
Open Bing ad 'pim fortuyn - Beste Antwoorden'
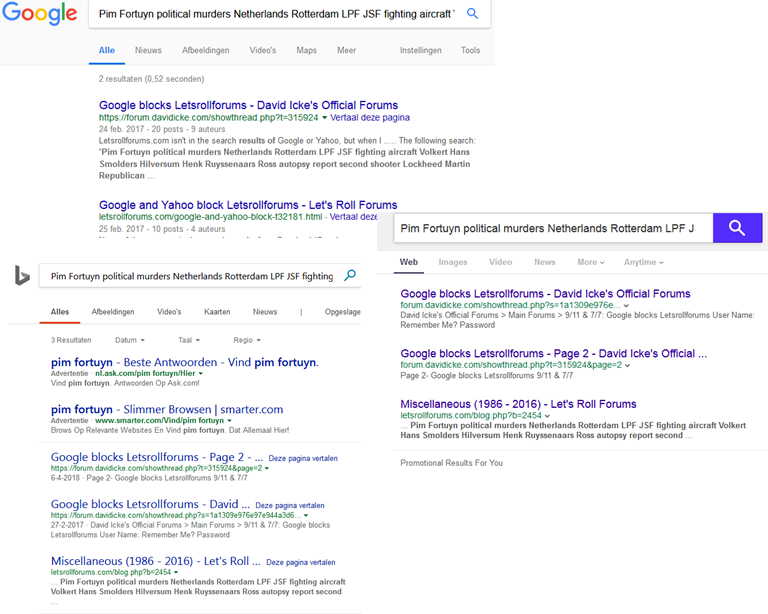(185, 362)
